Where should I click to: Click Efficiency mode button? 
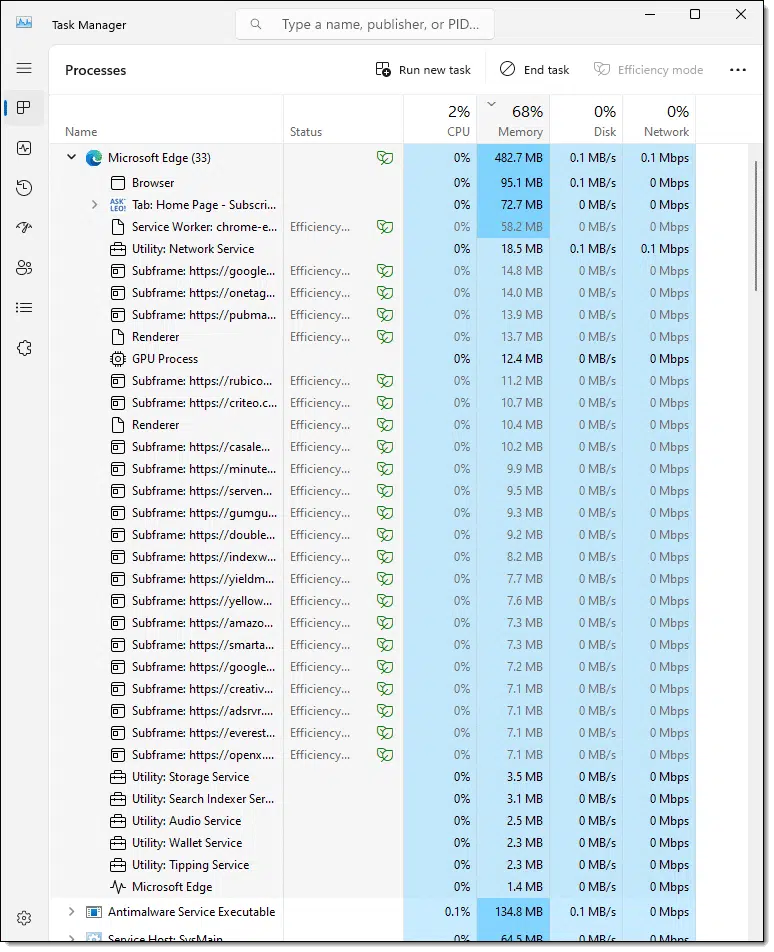648,70
